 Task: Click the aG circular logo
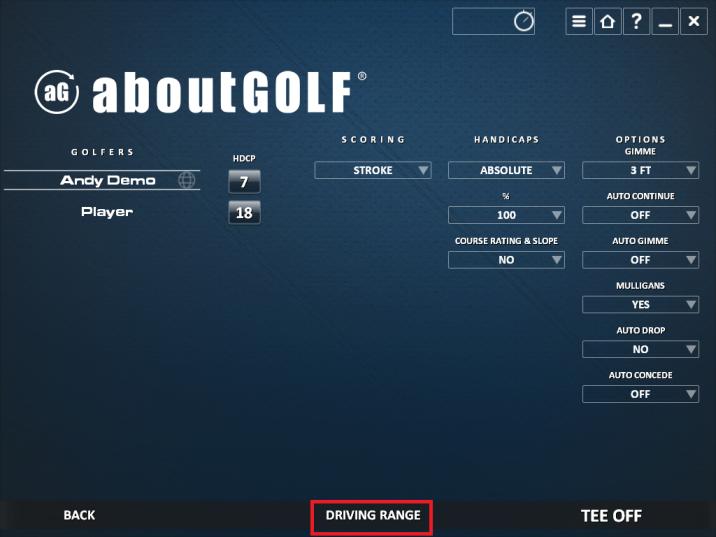pyautogui.click(x=57, y=92)
